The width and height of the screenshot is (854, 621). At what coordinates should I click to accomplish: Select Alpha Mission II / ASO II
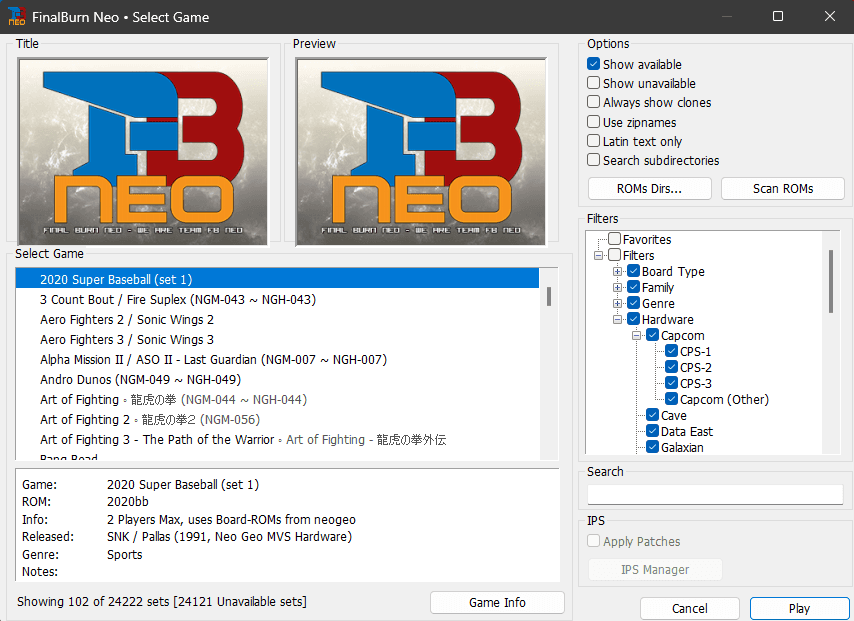click(277, 360)
